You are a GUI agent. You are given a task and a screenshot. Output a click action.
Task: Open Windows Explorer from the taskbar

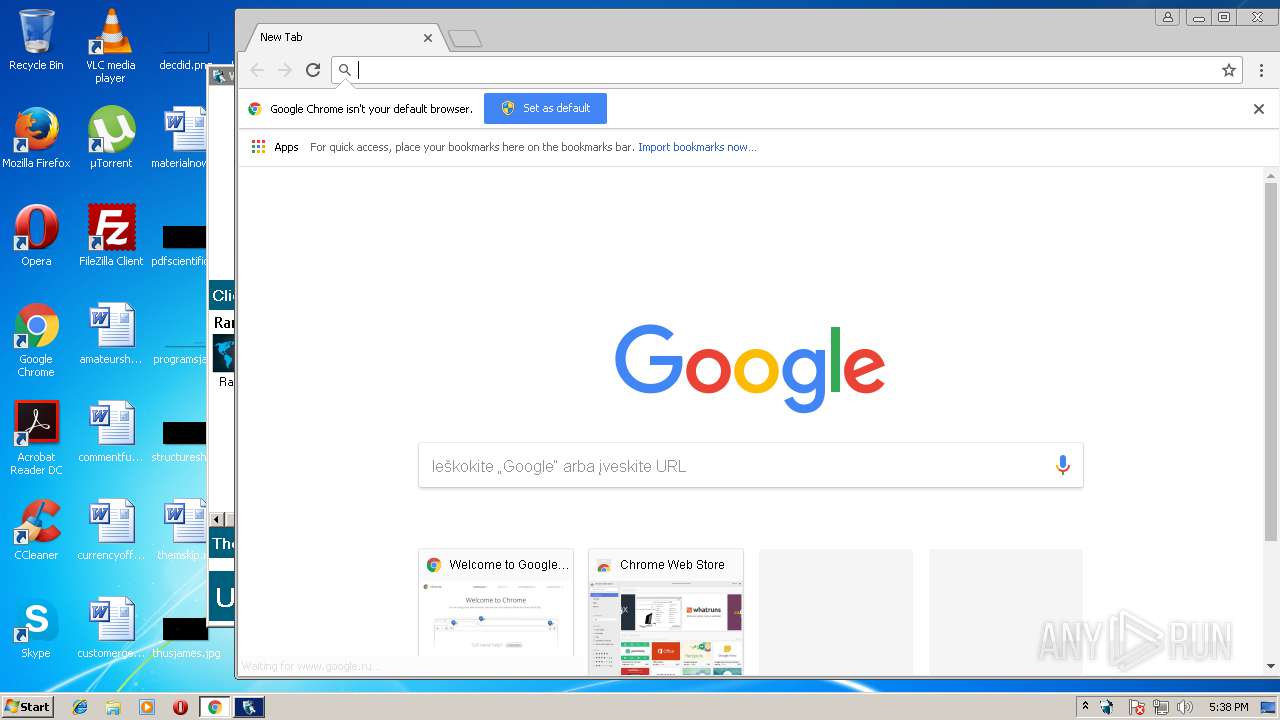[113, 707]
